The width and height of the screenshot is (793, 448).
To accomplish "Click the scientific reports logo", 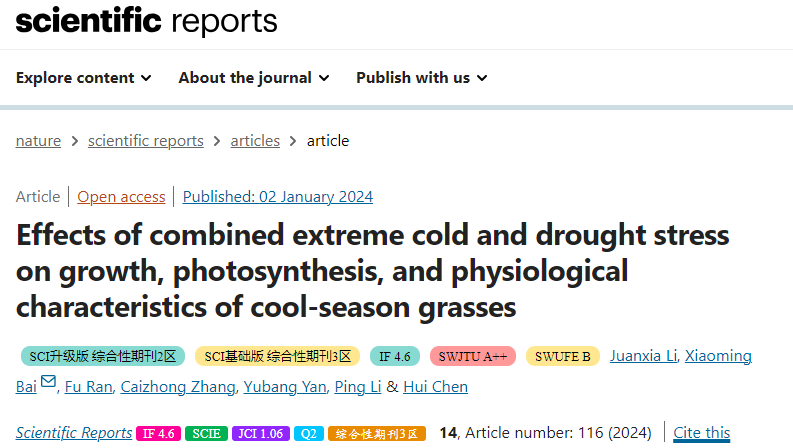I will [146, 21].
